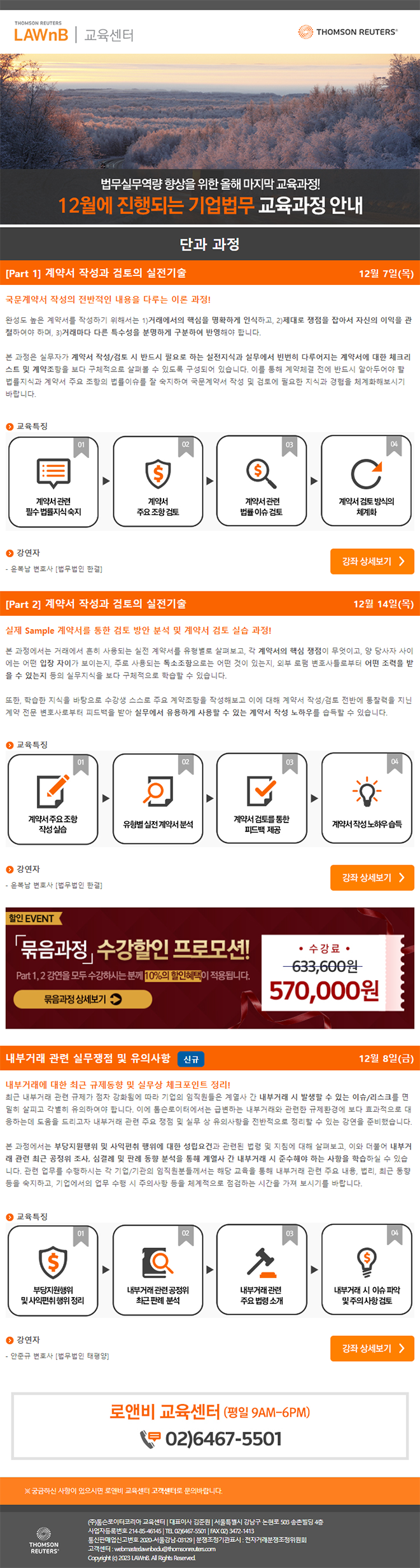Image resolution: width=420 pixels, height=1568 pixels.
Task: Open 강좌 상세보기 for Part 1 course
Action: pos(372,561)
